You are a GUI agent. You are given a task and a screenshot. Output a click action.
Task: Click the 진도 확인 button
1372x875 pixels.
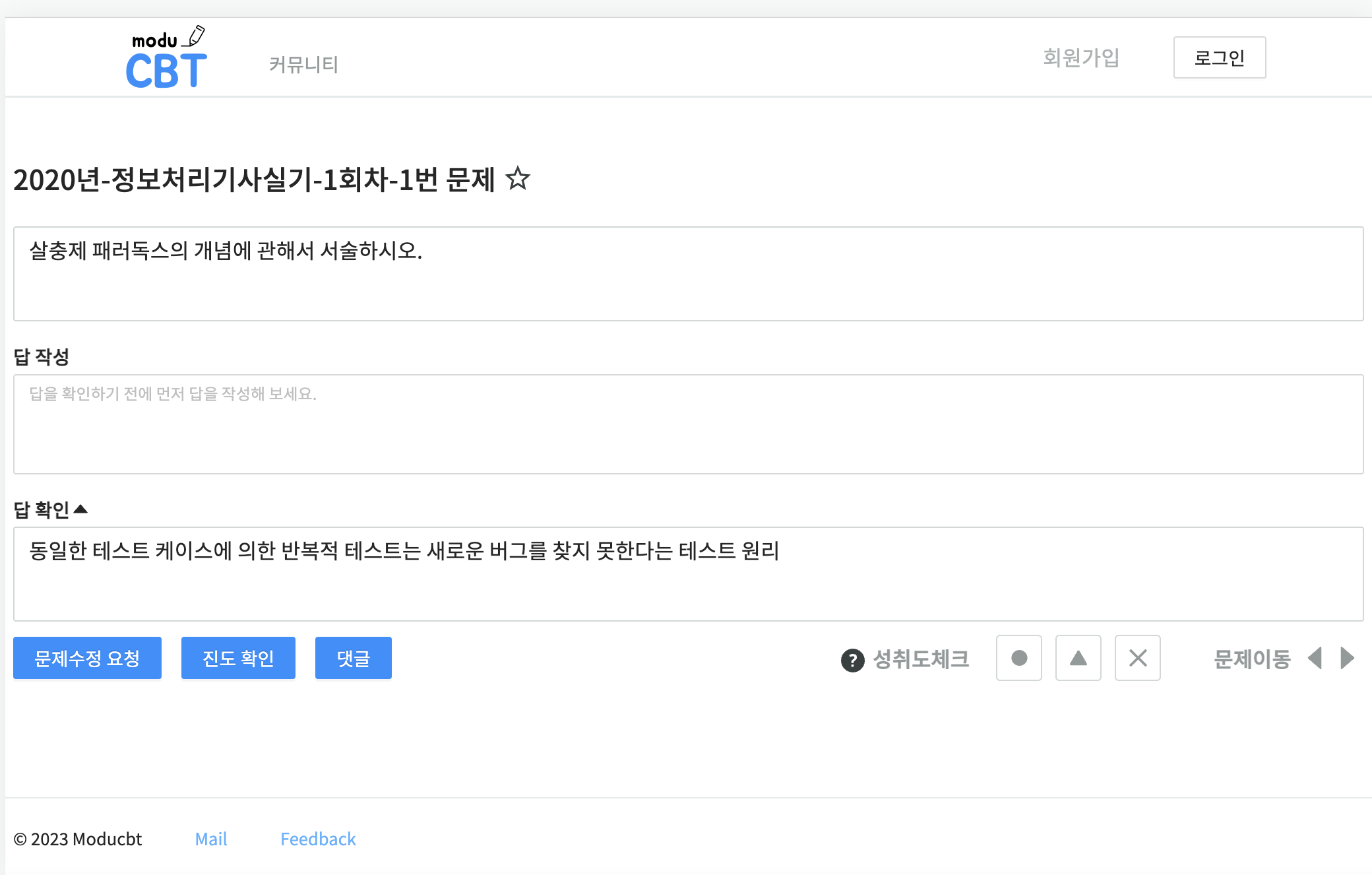tap(238, 658)
